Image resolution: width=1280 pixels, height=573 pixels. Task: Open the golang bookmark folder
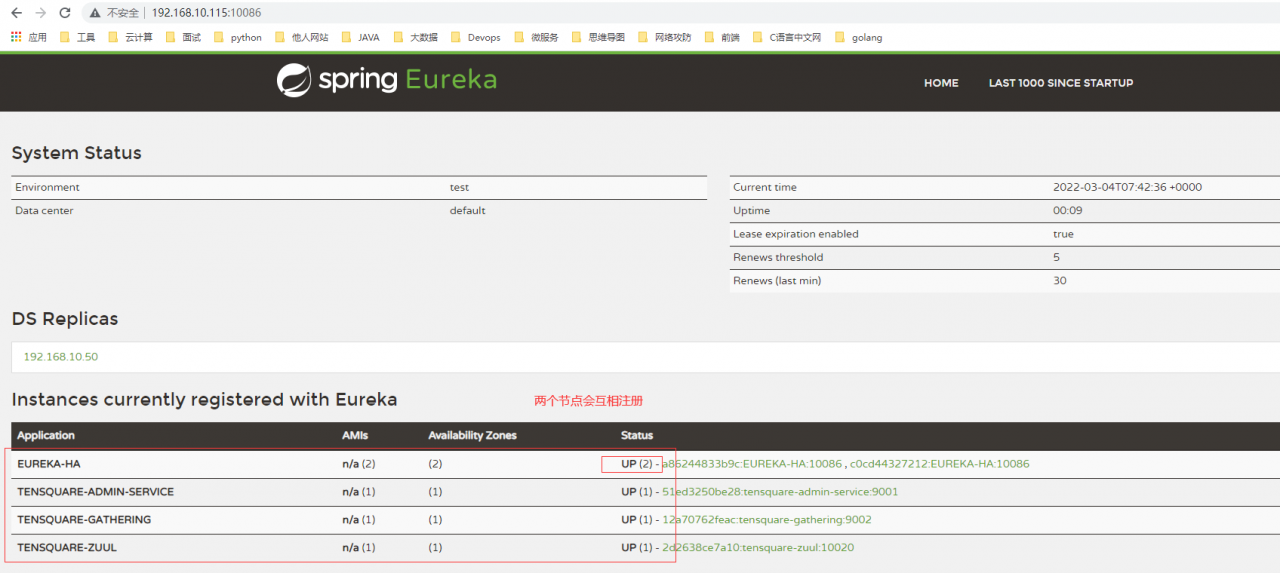coord(858,37)
